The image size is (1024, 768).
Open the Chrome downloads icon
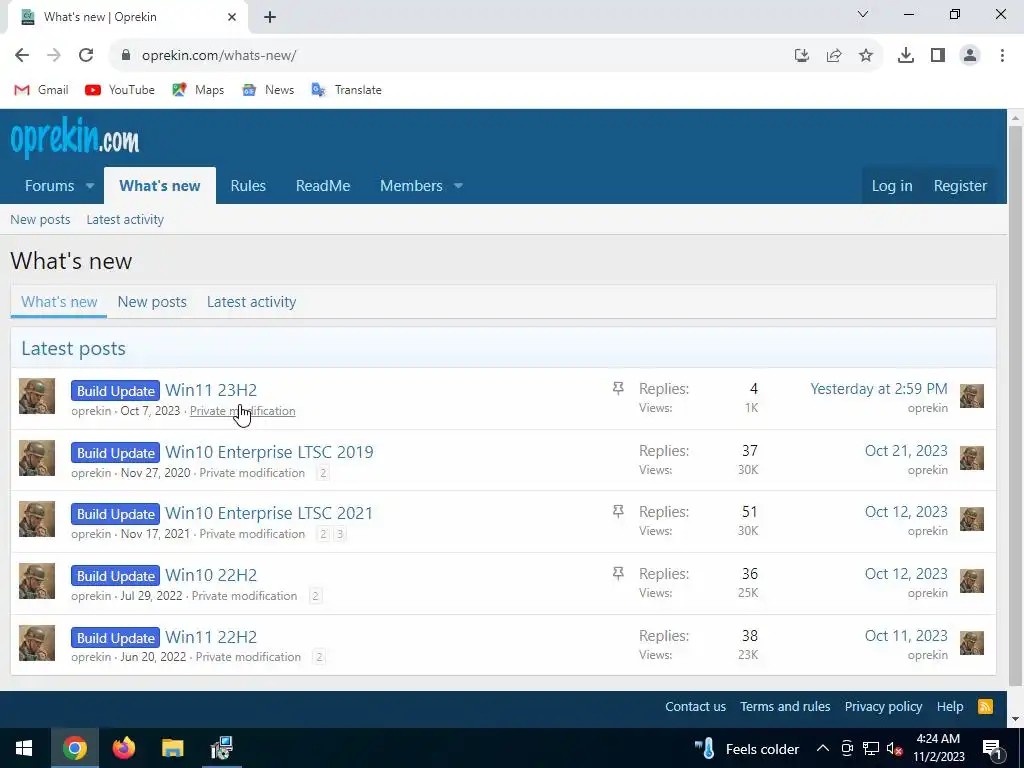[905, 56]
